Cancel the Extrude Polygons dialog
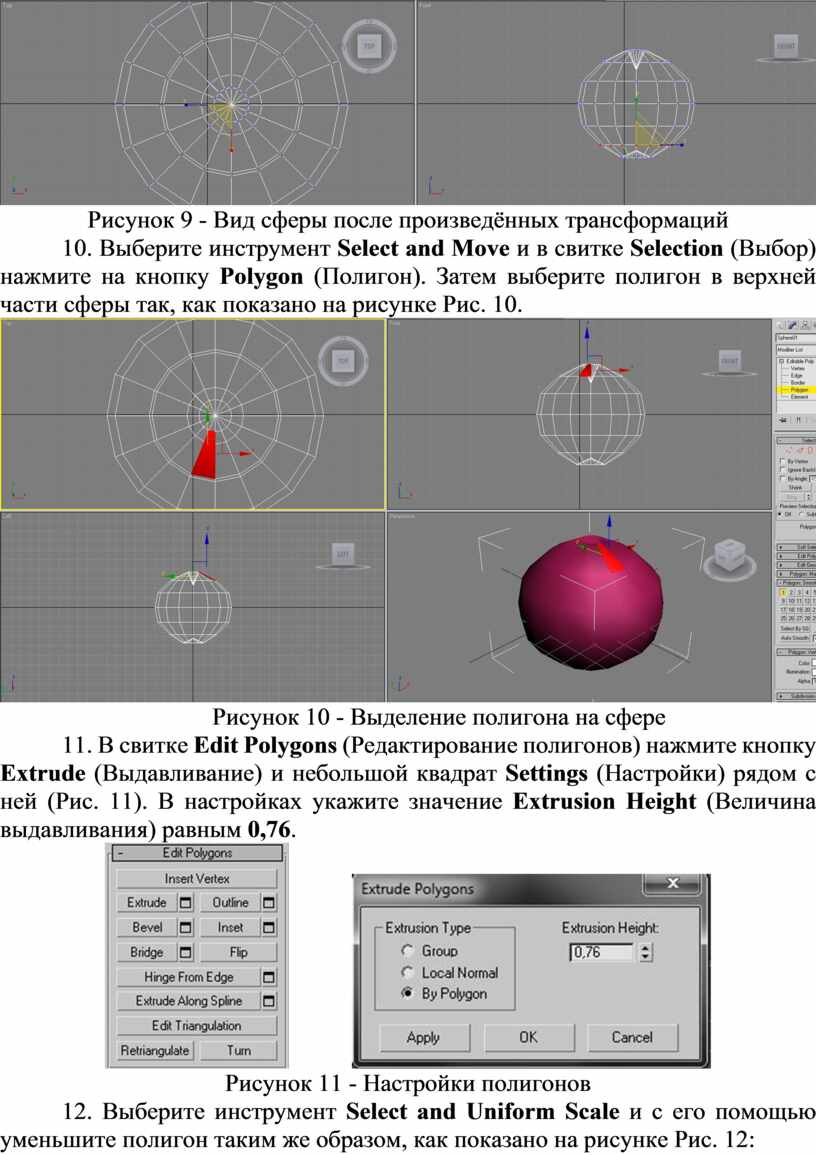Screen dimensions: 816x1155 (632, 1037)
